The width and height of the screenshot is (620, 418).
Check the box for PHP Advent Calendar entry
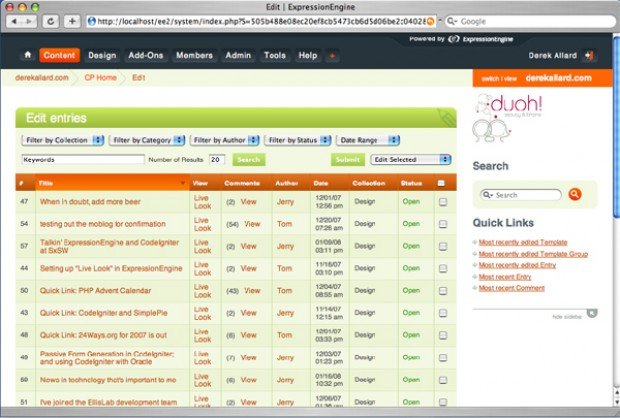[443, 291]
